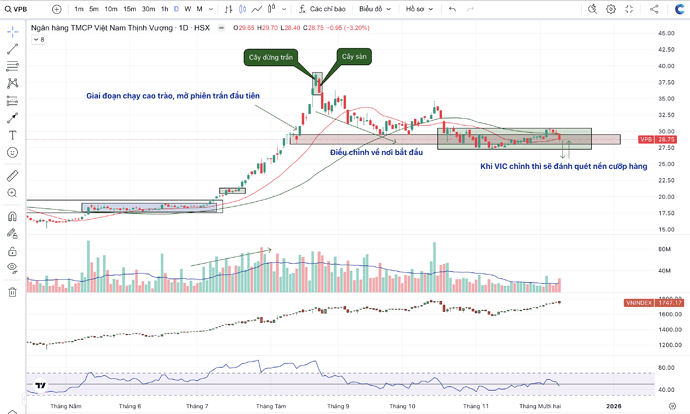Choose the hollow candles chart style
Image resolution: width=690 pixels, height=414 pixels.
(x=272, y=9)
